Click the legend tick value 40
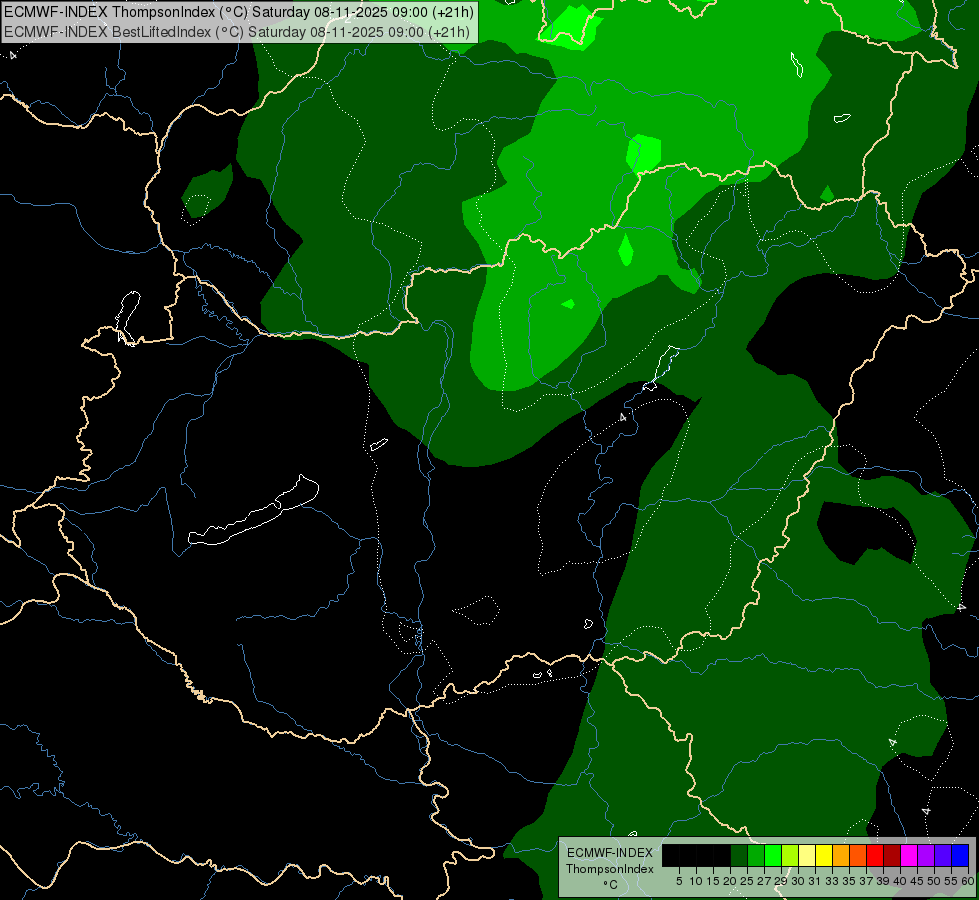Image resolution: width=979 pixels, height=900 pixels. pyautogui.click(x=900, y=881)
